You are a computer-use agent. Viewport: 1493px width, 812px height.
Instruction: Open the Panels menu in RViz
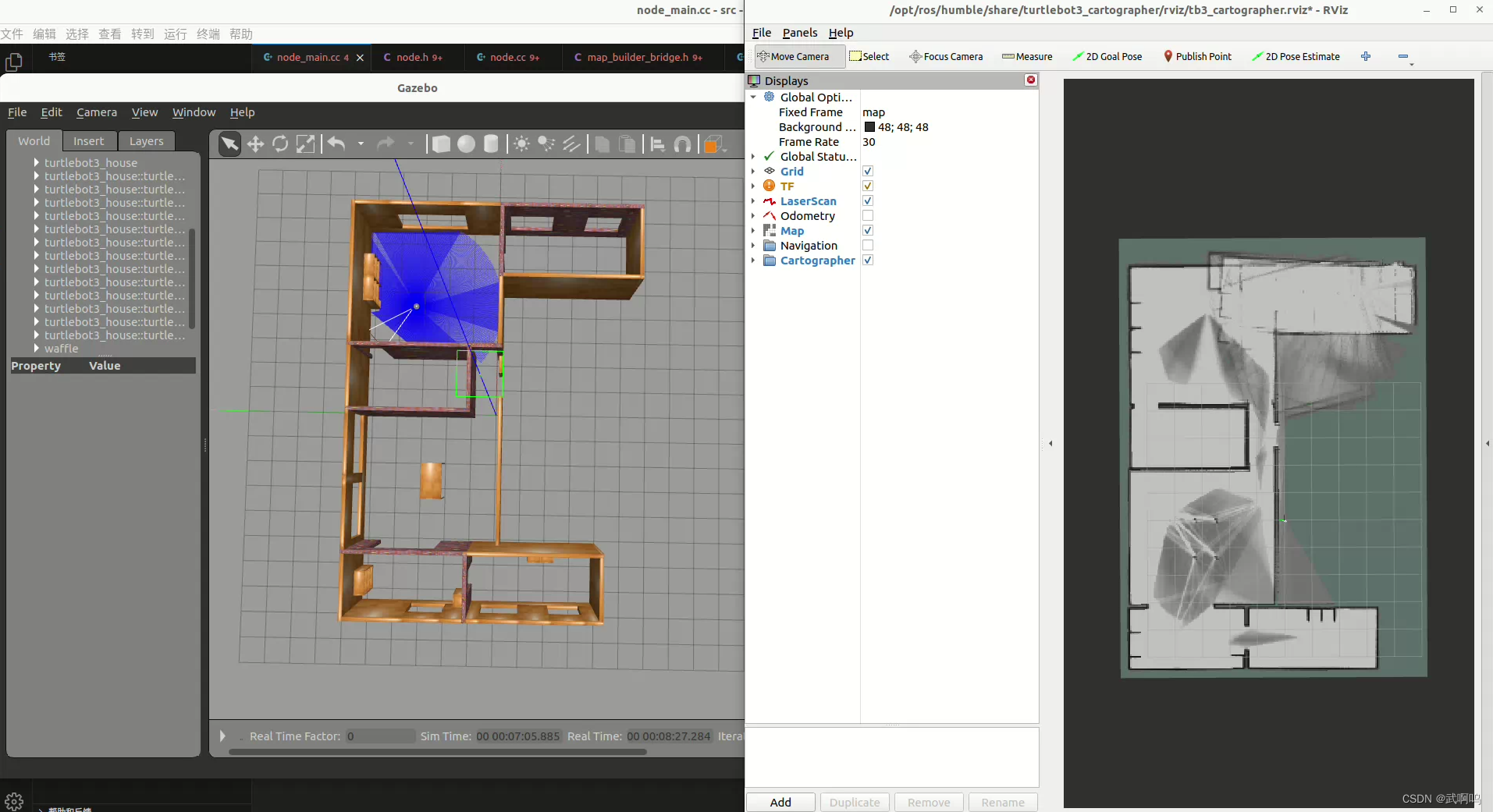point(799,33)
